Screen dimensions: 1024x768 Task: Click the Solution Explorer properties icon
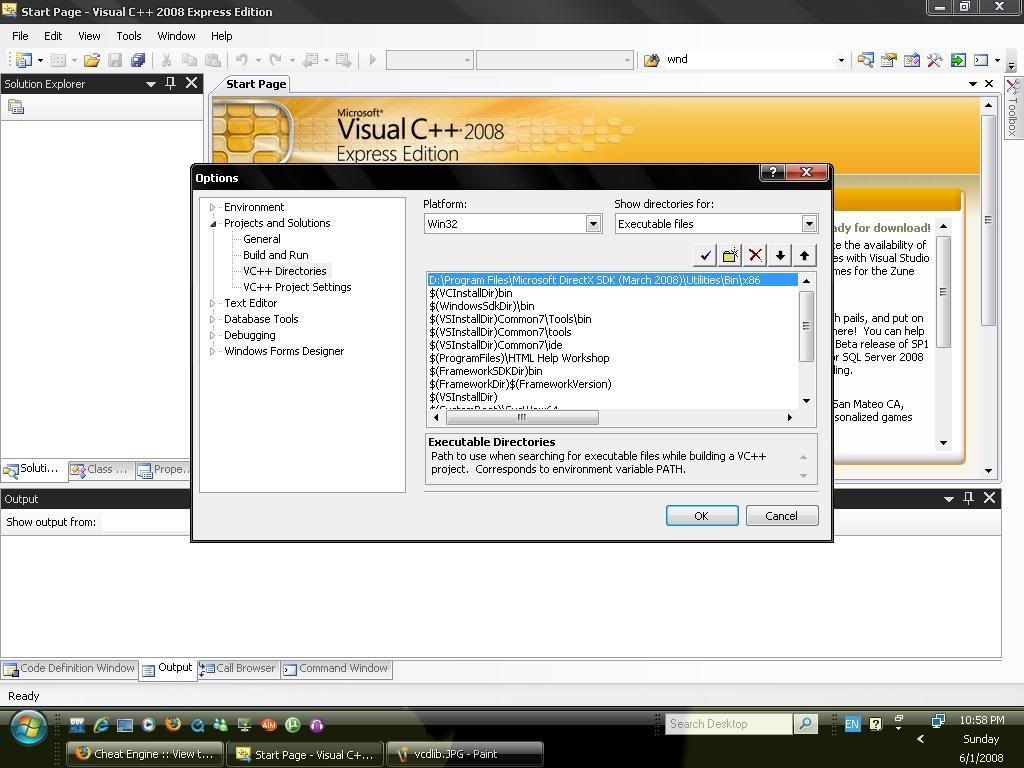(16, 106)
